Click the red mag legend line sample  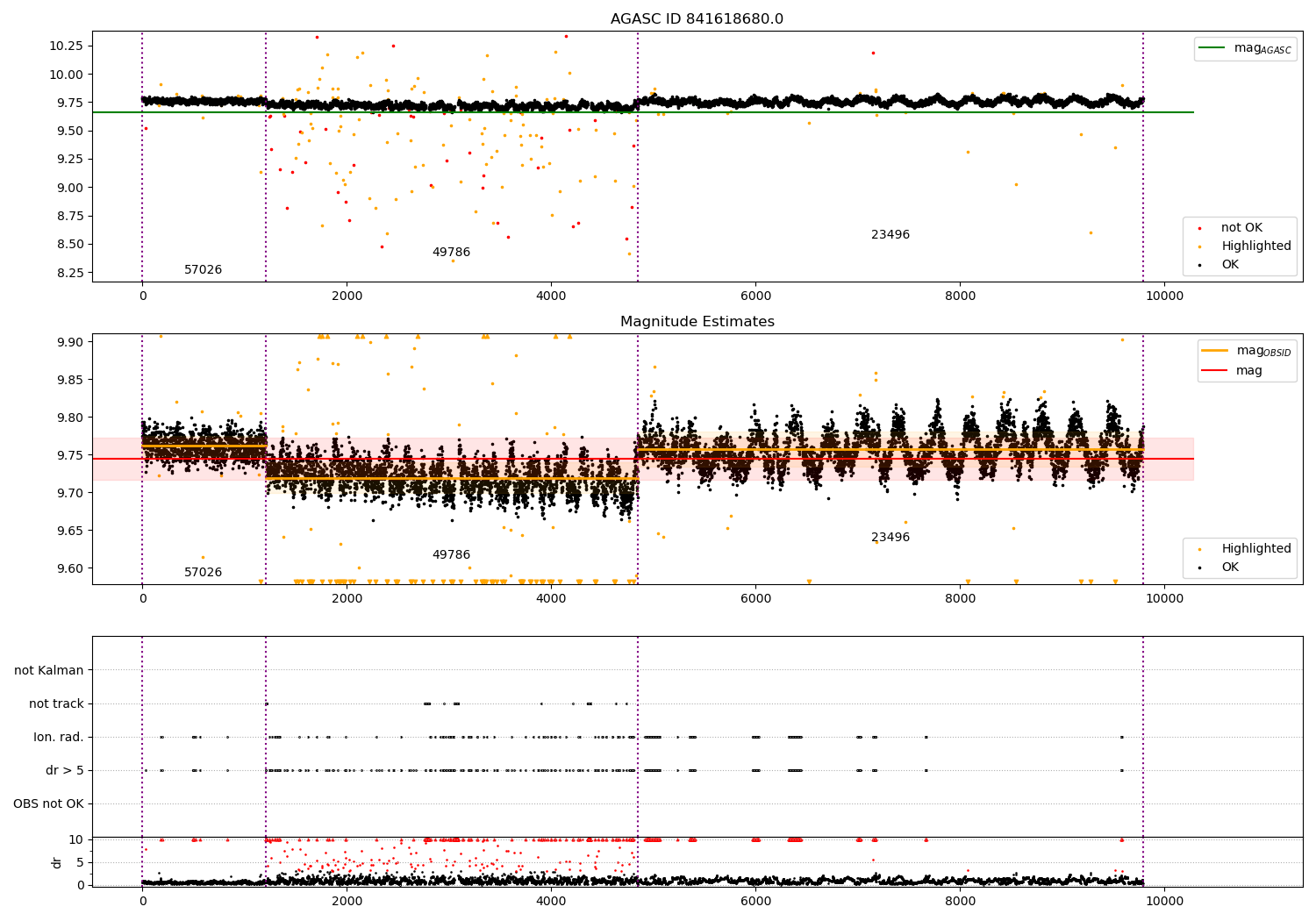1215,371
